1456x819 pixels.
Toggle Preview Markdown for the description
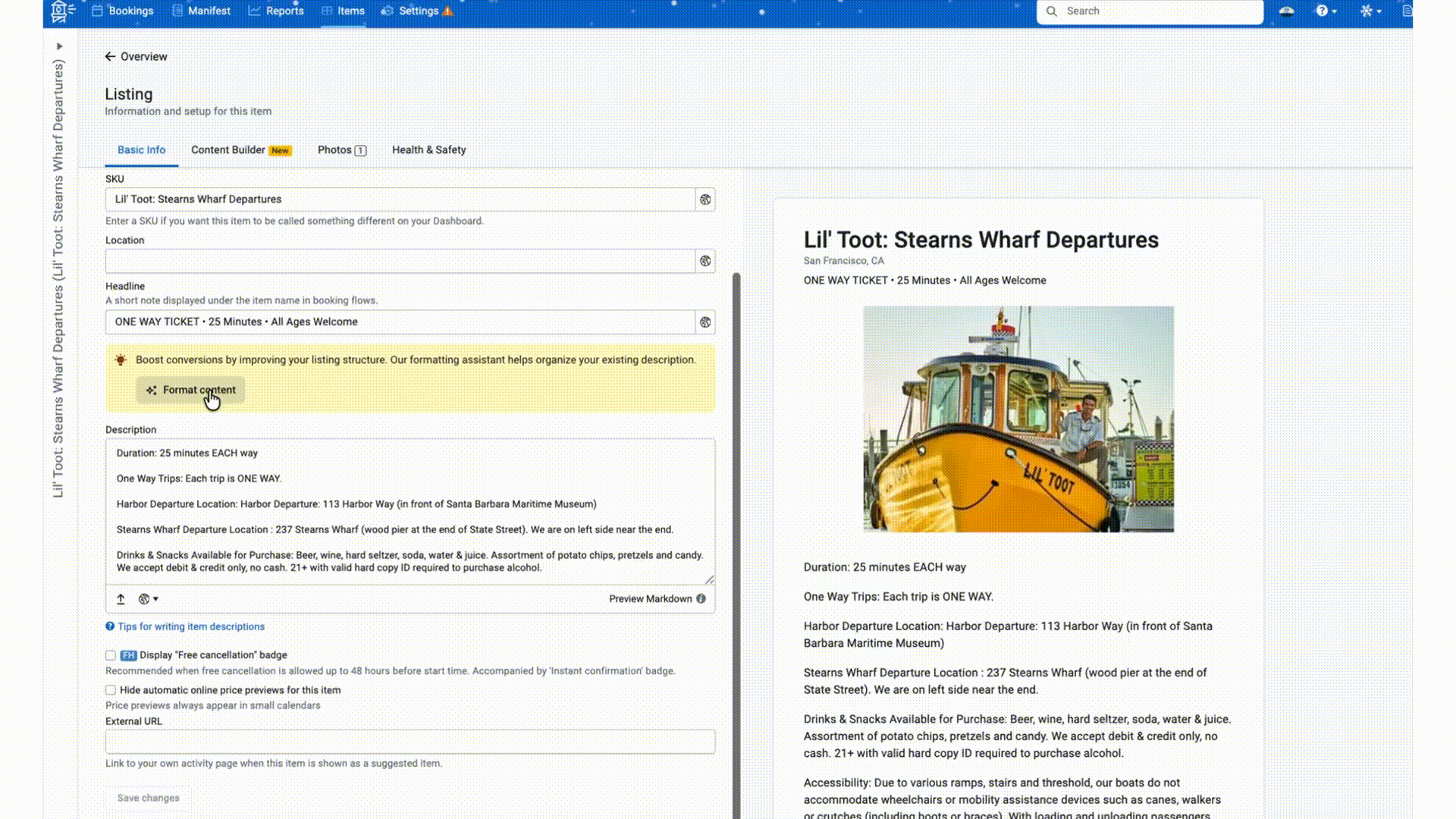click(650, 599)
